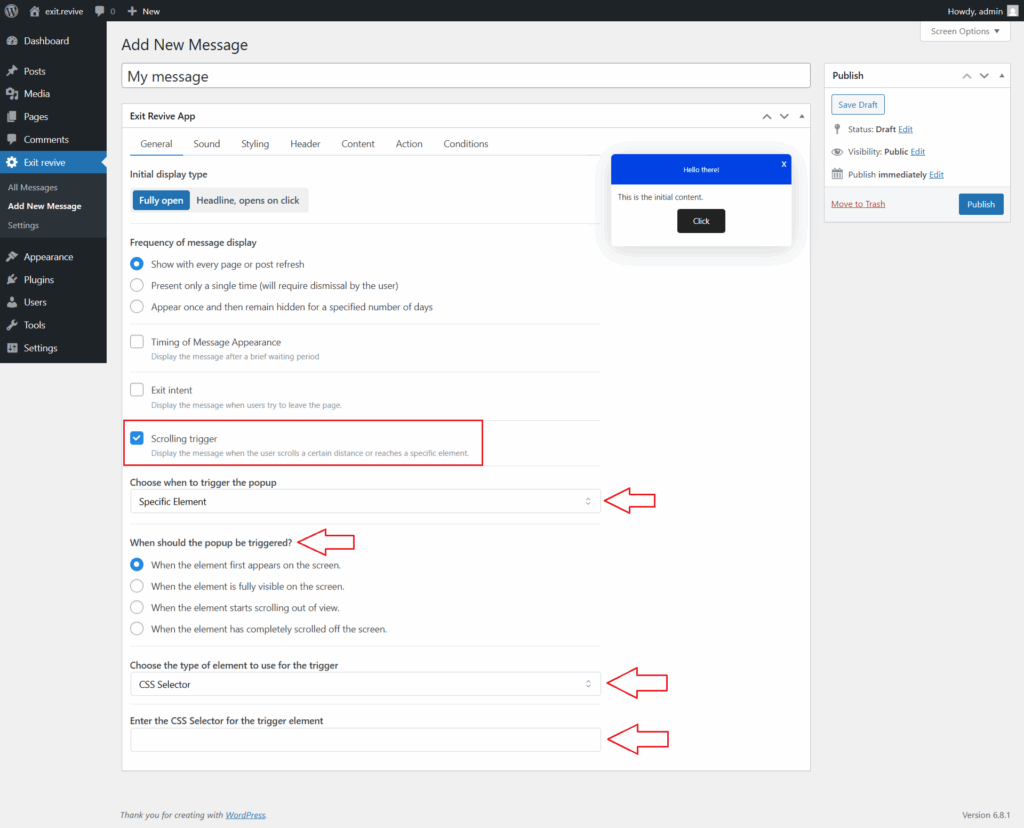Close the popup preview with X icon
Screen dimensions: 1024x828
click(x=783, y=163)
